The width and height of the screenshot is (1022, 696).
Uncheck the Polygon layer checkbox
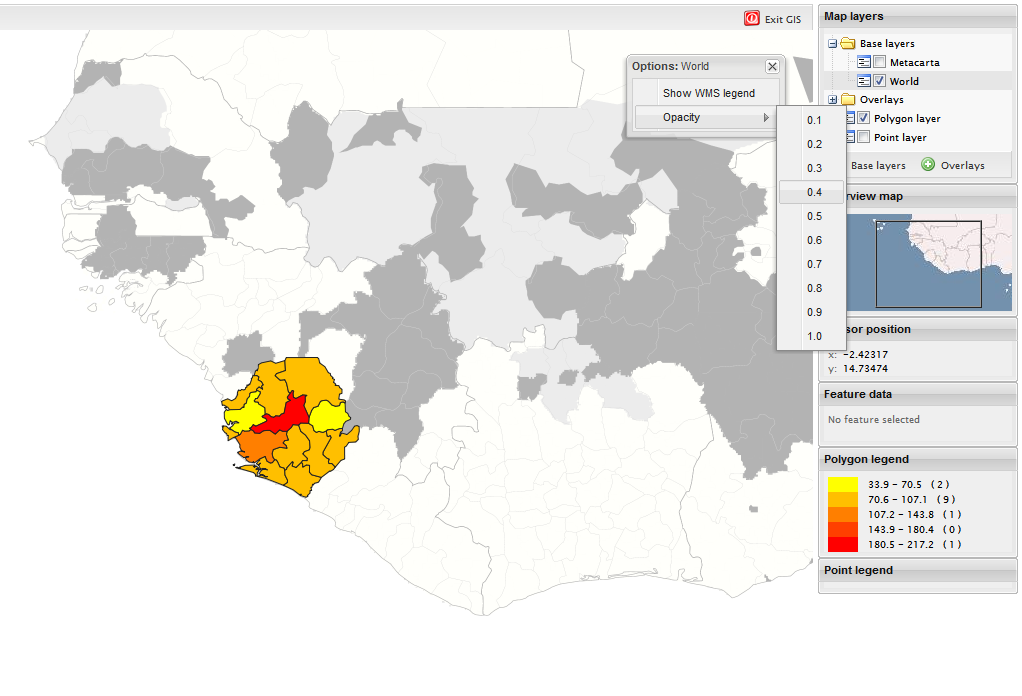click(x=864, y=118)
